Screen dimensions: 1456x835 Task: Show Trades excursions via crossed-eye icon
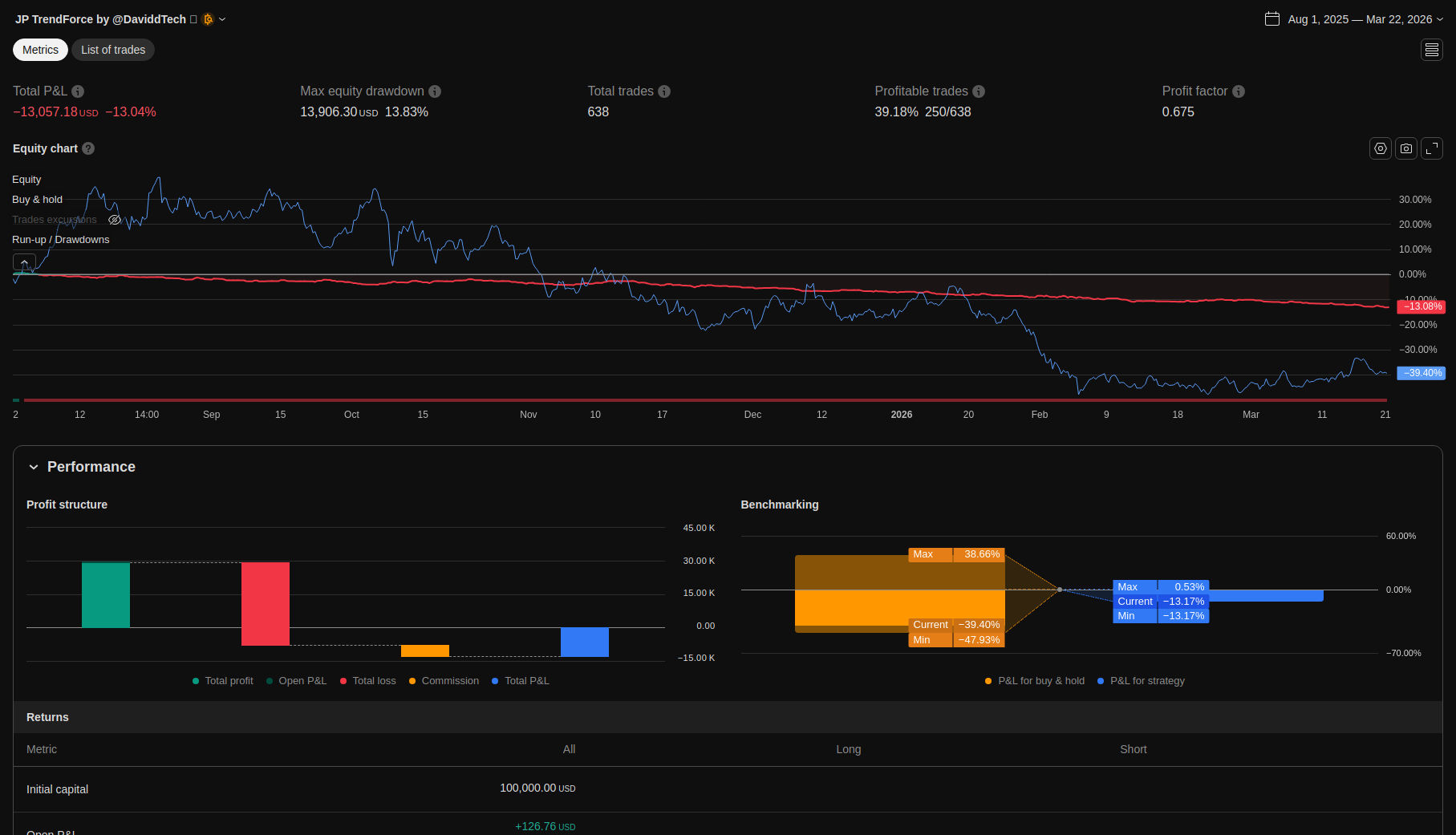point(115,220)
